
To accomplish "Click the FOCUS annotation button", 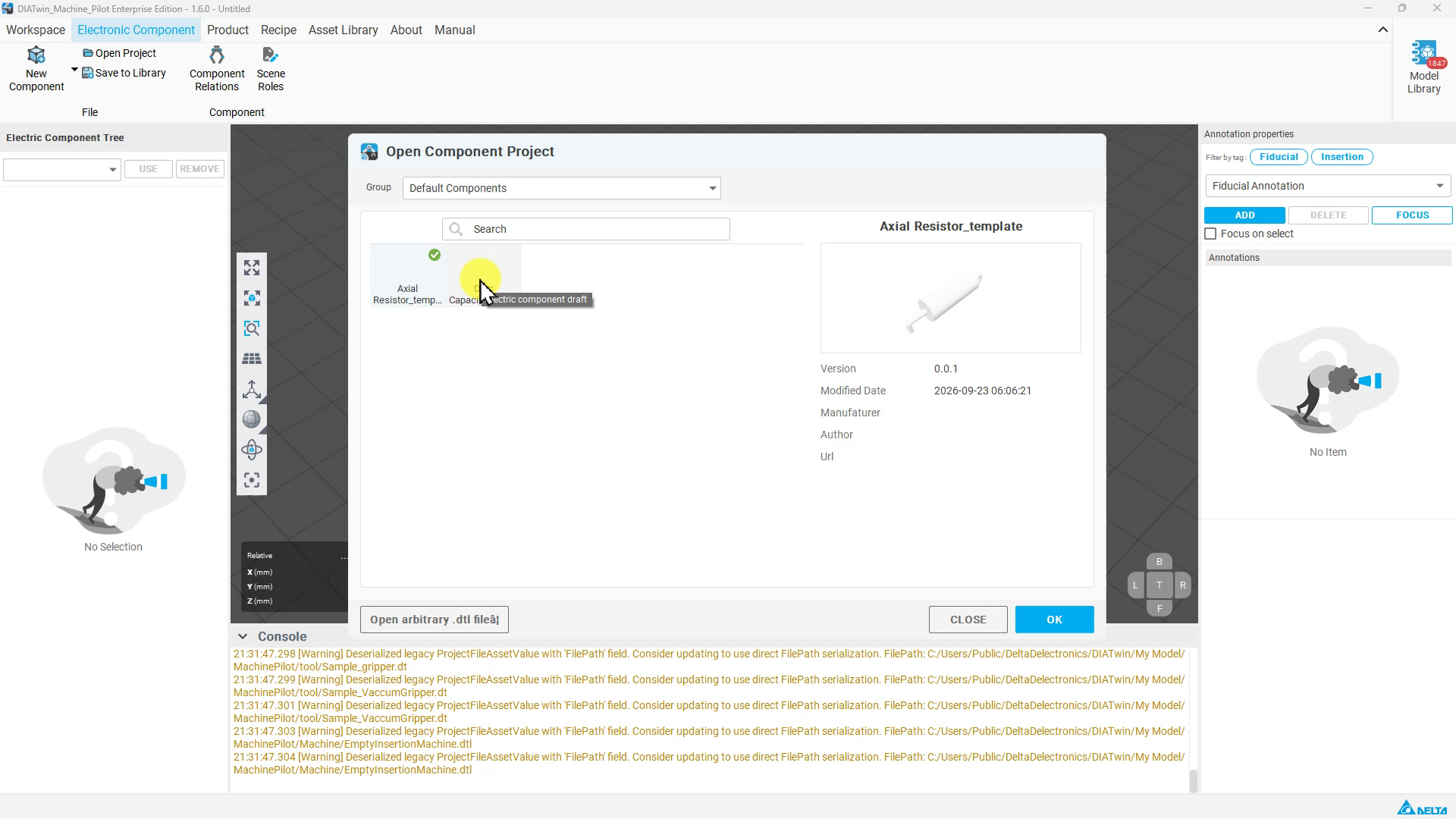I will [x=1413, y=215].
